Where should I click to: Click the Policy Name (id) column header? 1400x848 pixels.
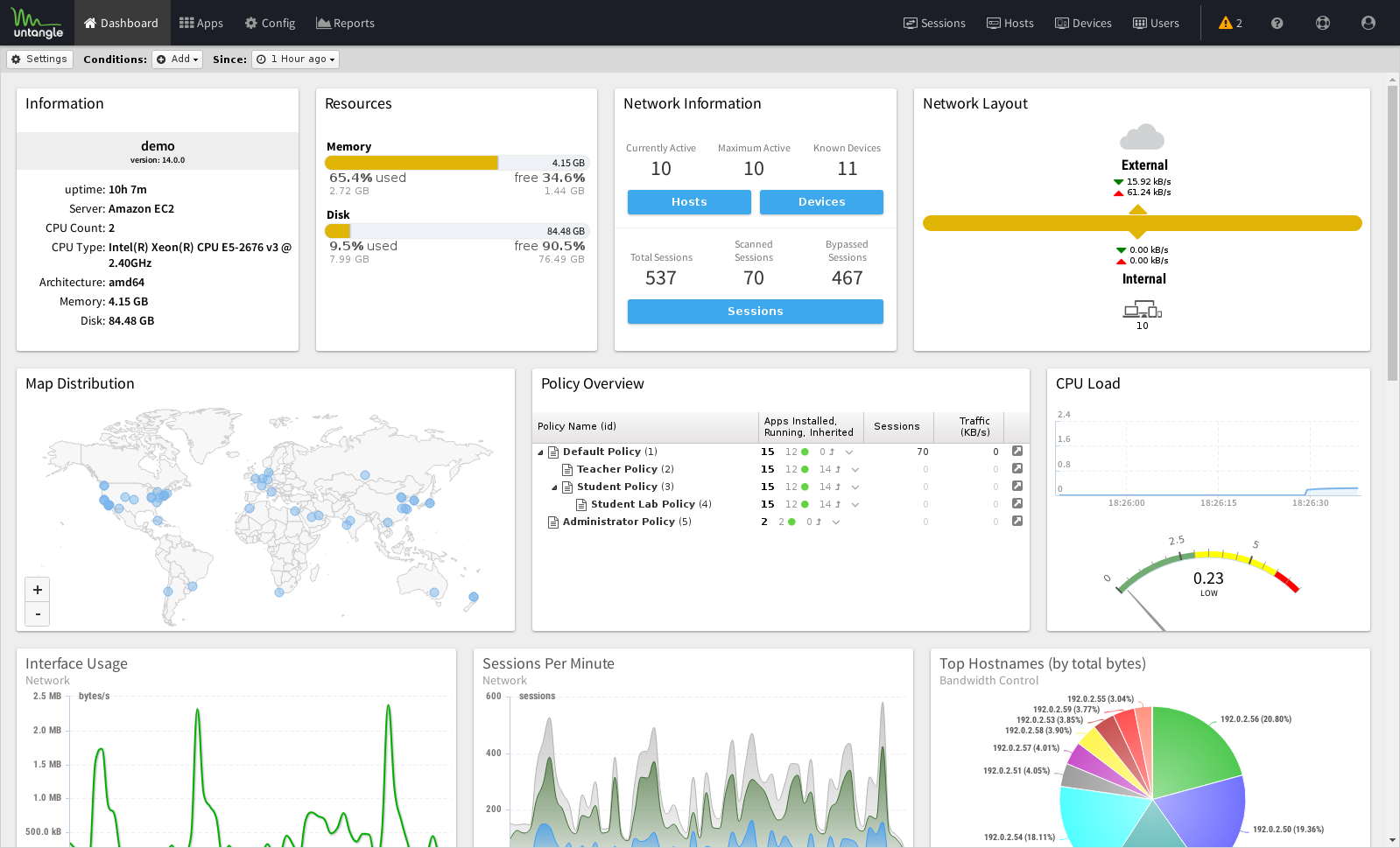(x=645, y=427)
